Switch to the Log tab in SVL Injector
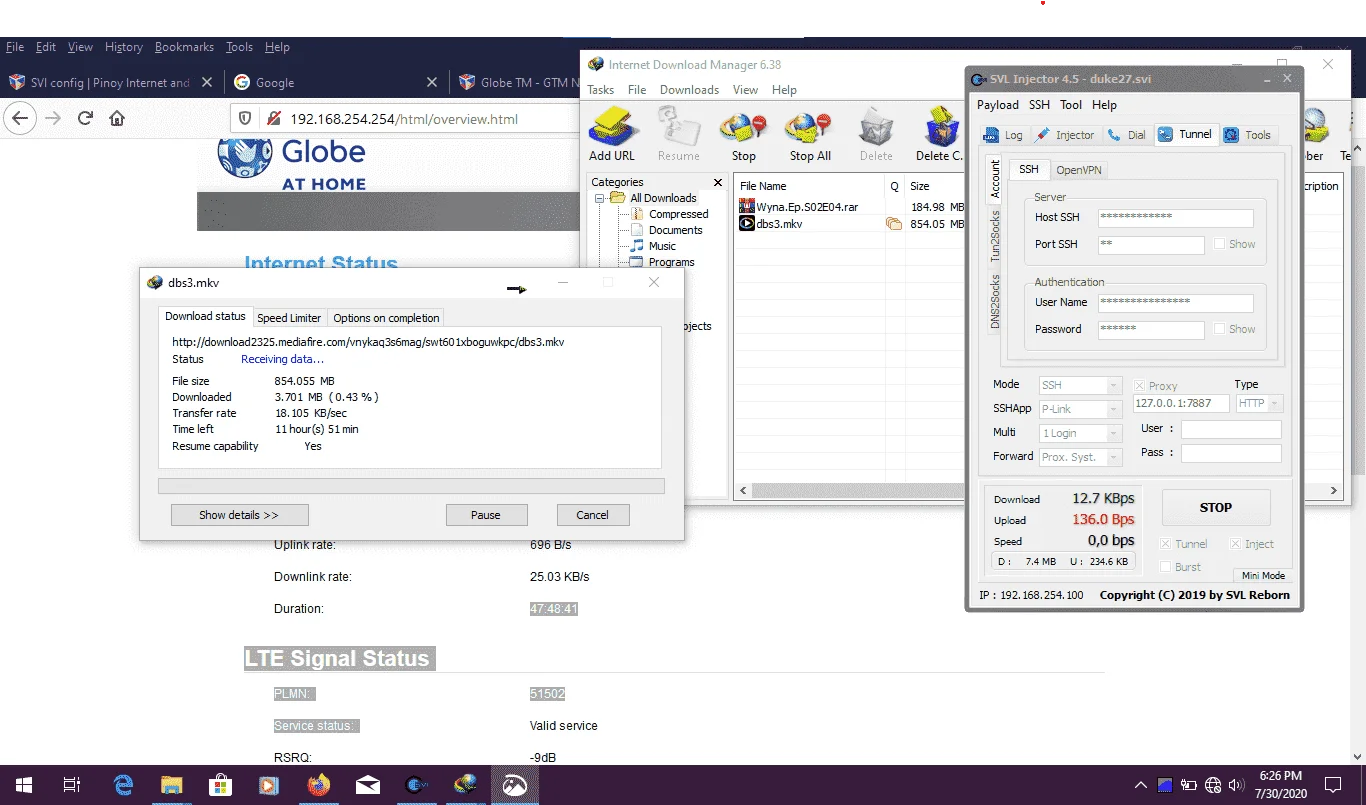 tap(1004, 135)
